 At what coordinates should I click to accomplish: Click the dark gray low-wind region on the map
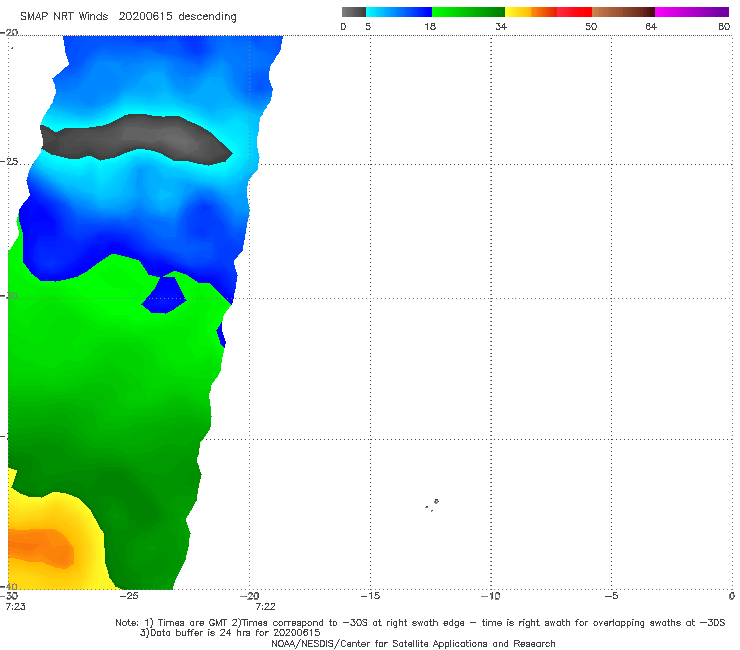click(137, 139)
